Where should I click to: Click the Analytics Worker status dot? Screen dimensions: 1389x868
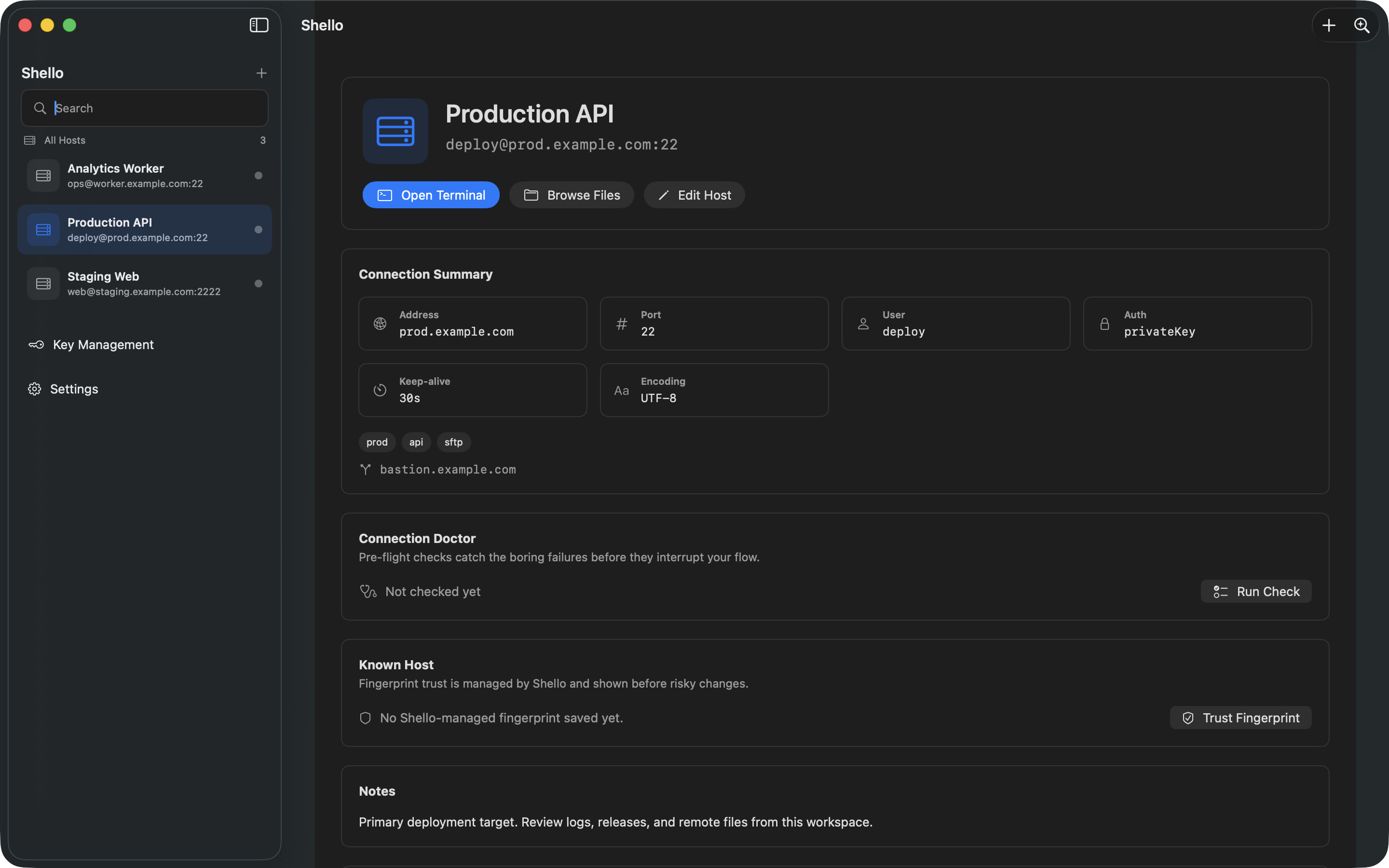(x=259, y=176)
